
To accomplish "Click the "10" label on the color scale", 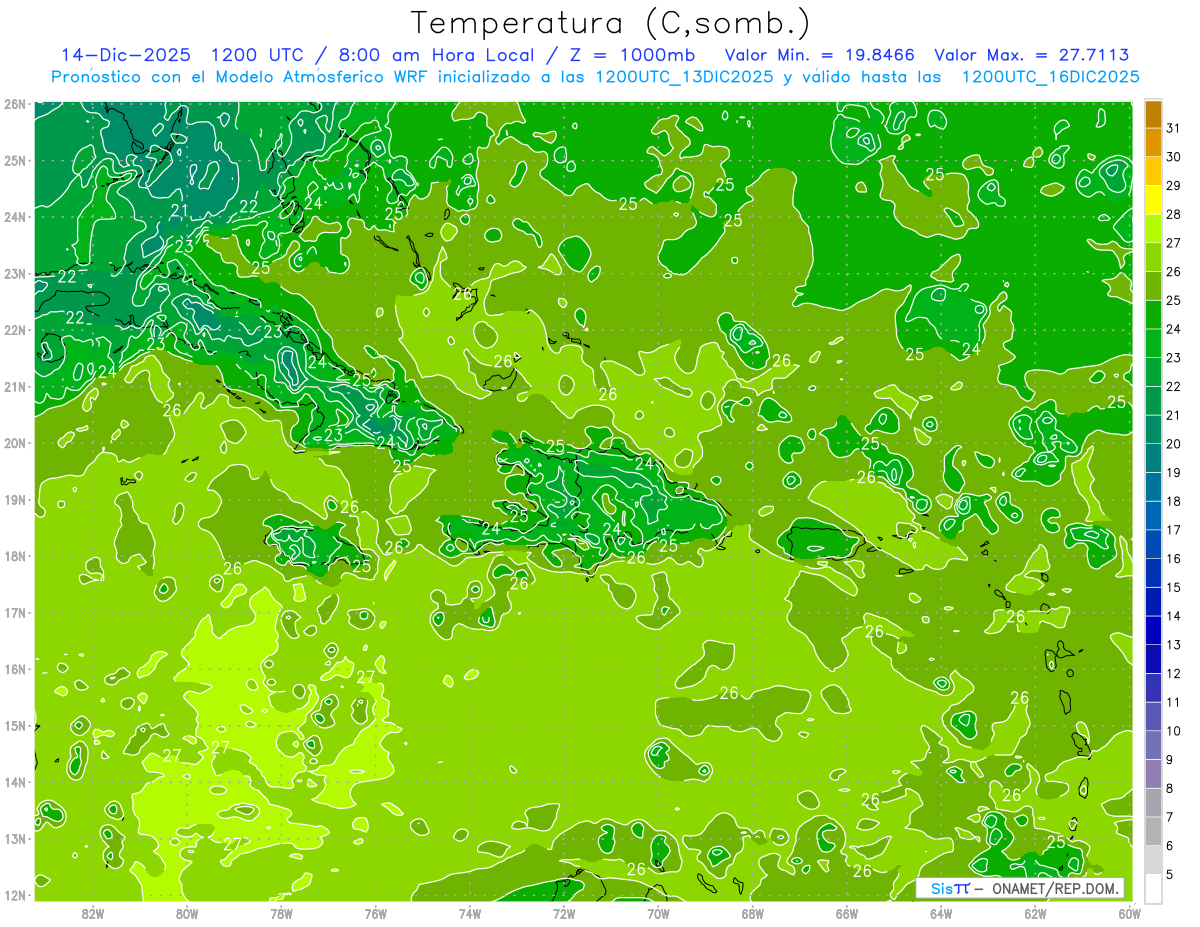I will tap(1173, 730).
